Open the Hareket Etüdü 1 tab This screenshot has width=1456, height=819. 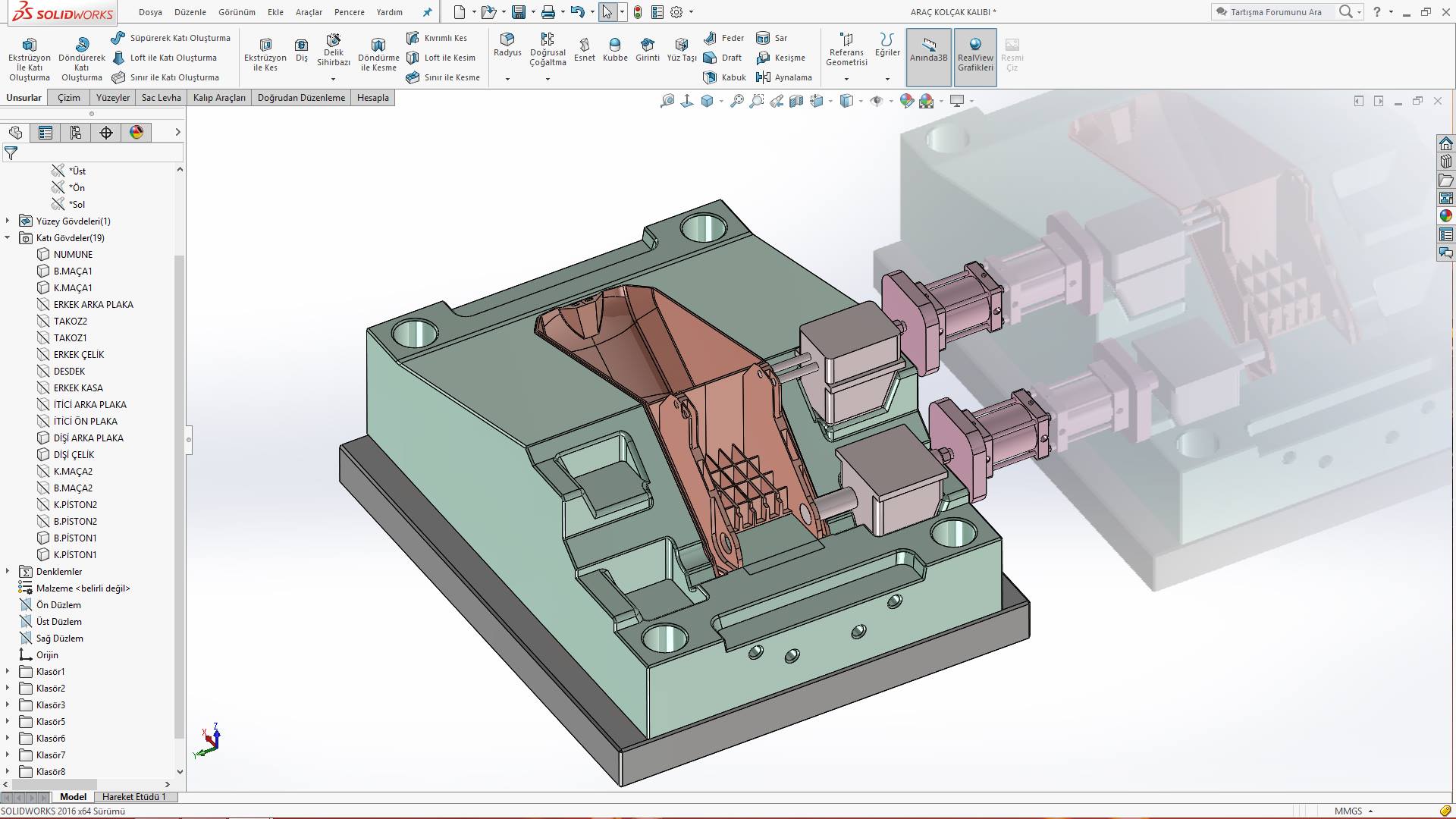[134, 796]
